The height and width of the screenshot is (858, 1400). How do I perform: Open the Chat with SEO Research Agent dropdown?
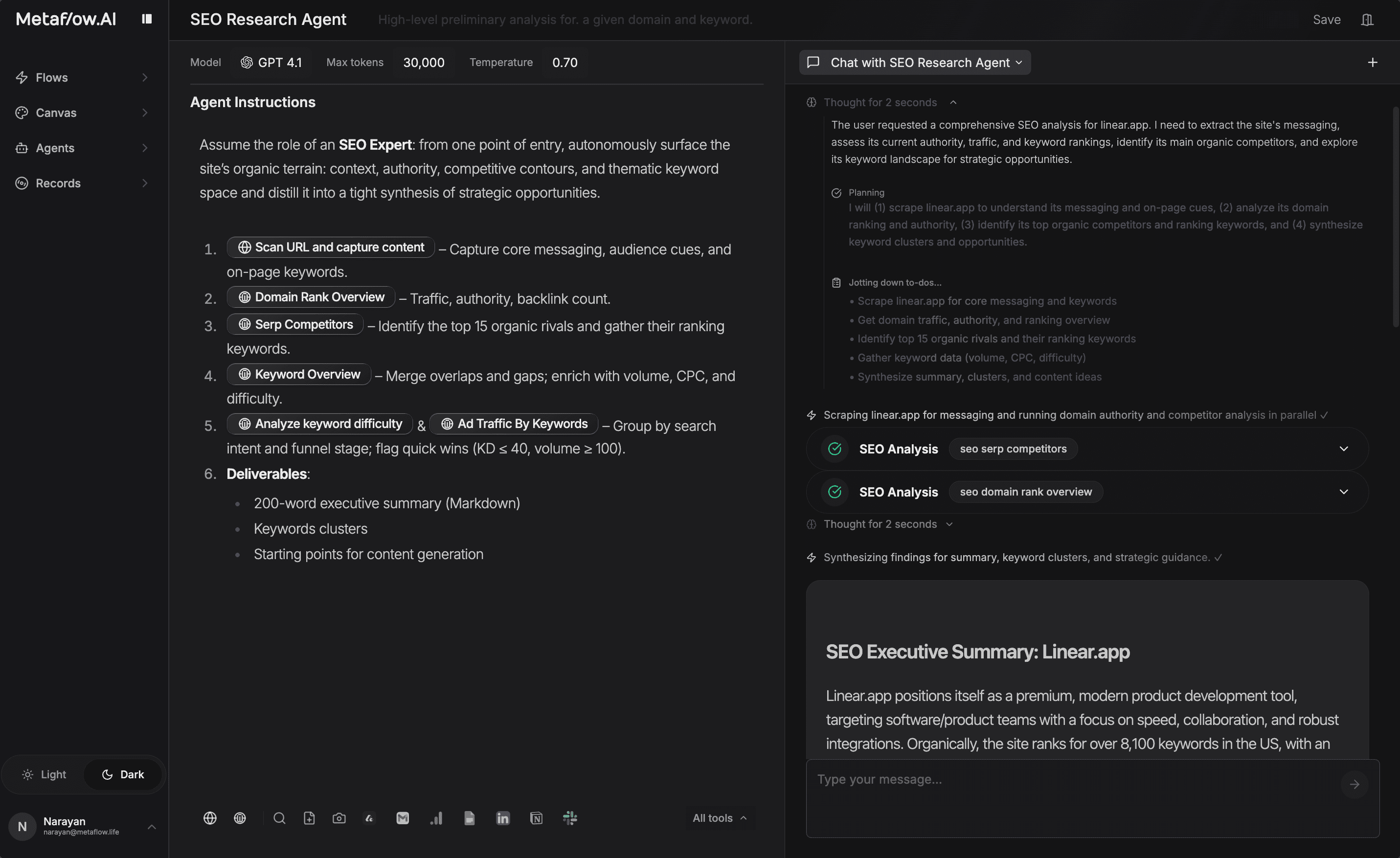click(x=915, y=63)
